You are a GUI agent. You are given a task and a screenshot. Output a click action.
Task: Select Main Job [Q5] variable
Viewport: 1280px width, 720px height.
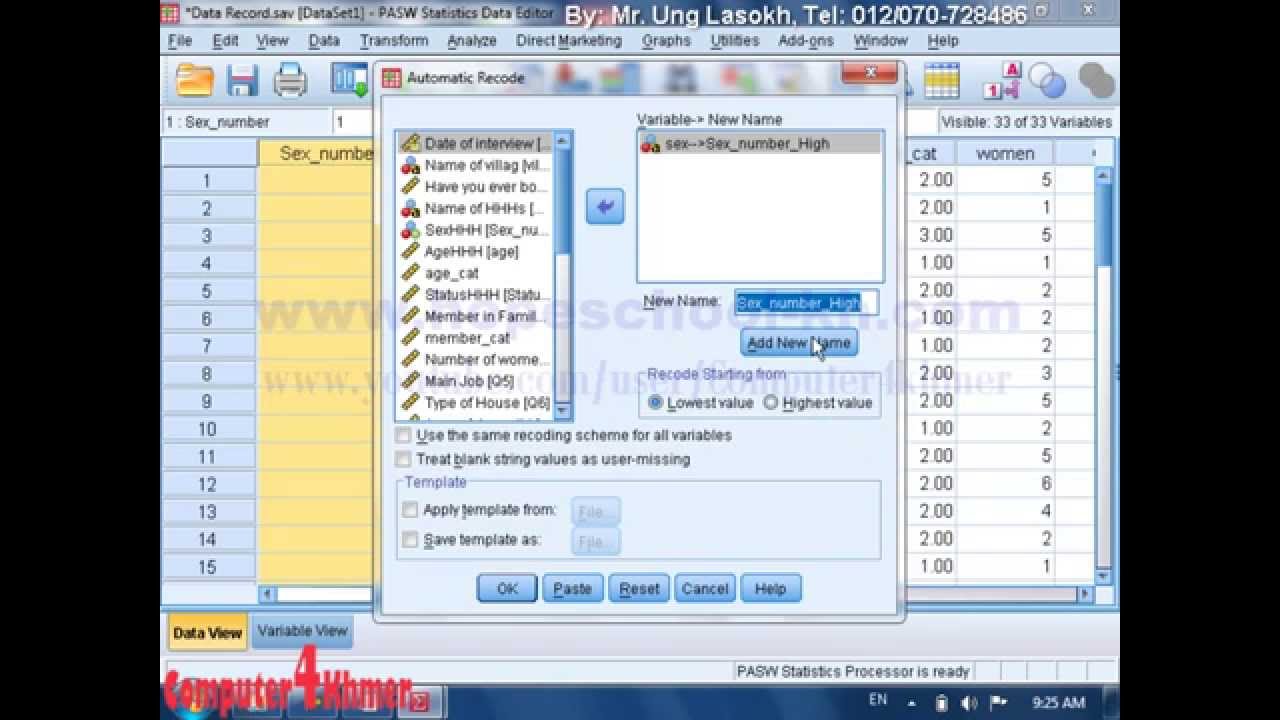coord(458,381)
